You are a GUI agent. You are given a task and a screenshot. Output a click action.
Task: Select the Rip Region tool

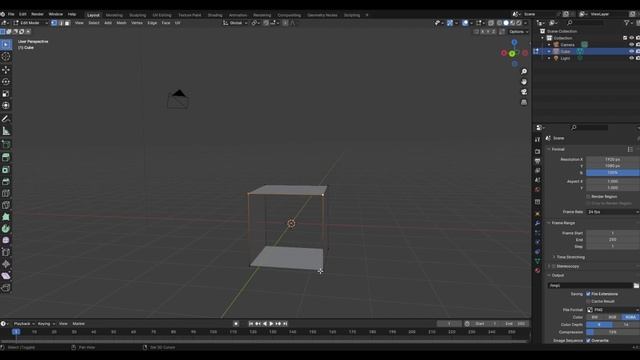point(6,288)
